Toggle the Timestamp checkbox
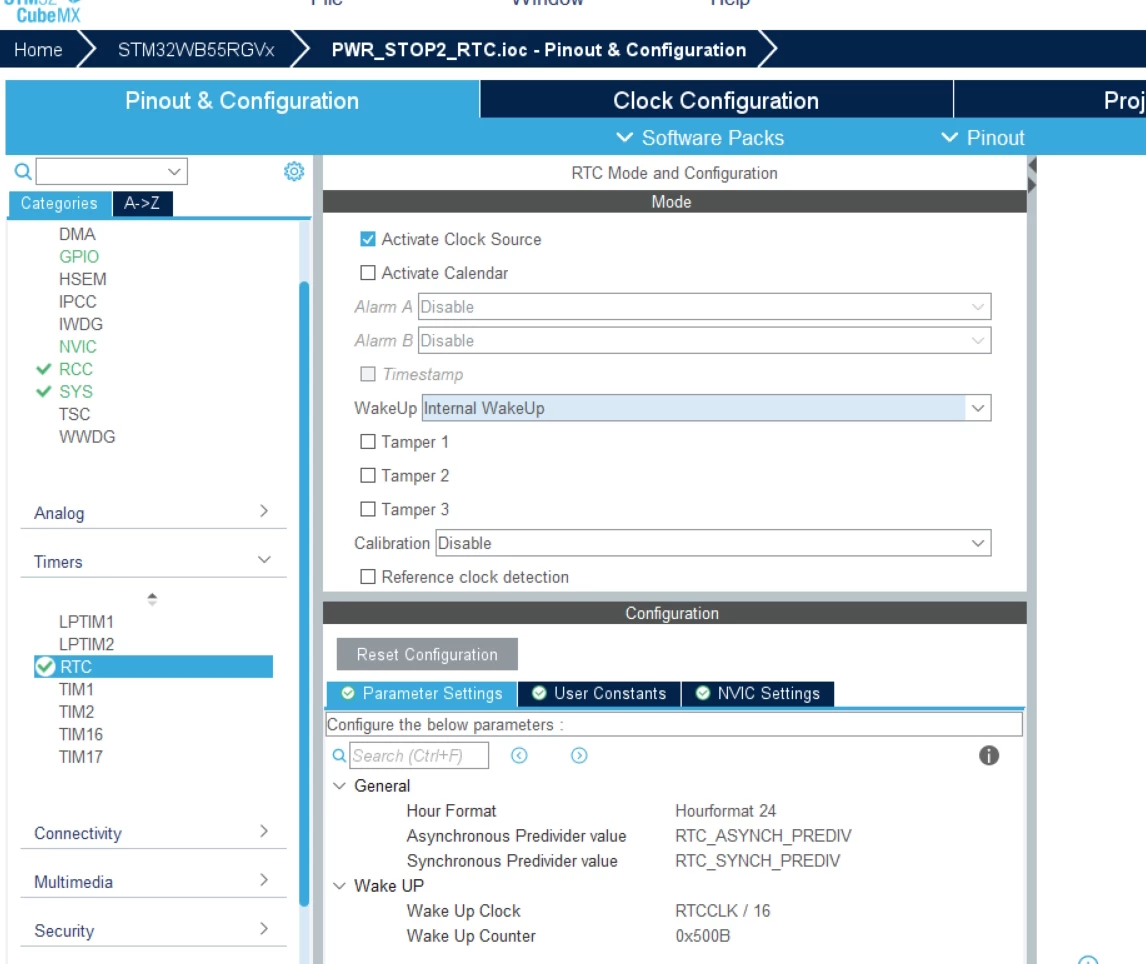This screenshot has width=1146, height=964. coord(368,374)
